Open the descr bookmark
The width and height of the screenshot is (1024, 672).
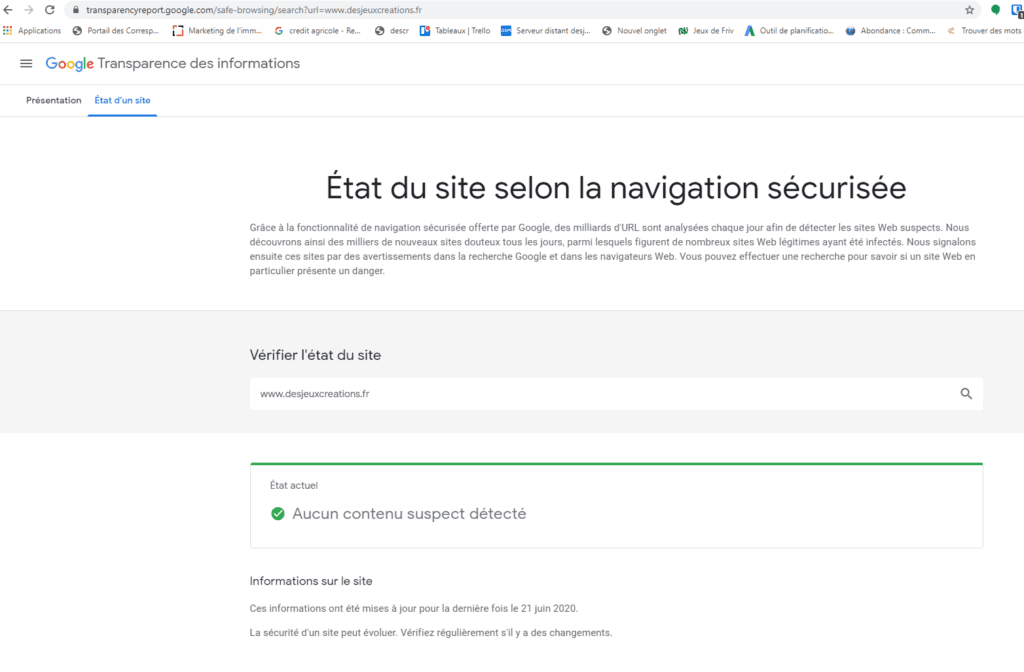point(392,31)
